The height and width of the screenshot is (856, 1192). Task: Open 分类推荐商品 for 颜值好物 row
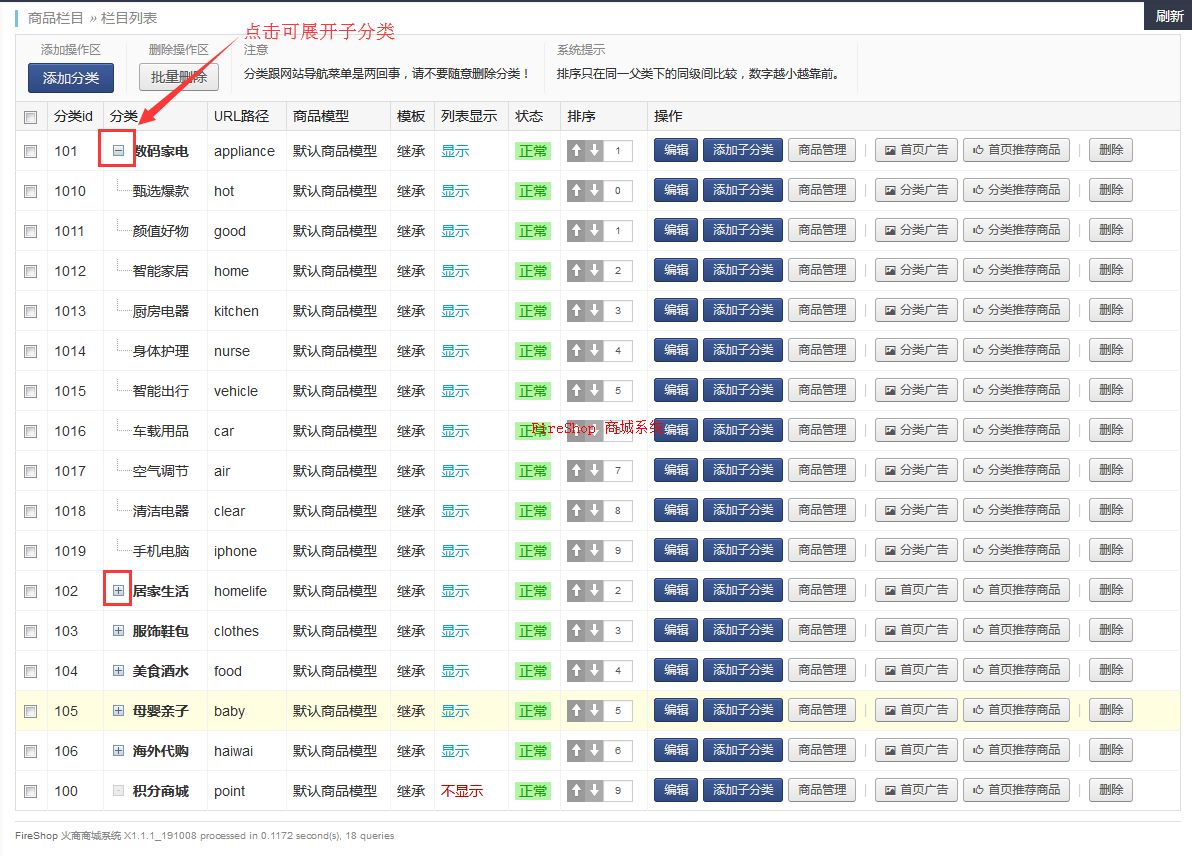[1016, 230]
